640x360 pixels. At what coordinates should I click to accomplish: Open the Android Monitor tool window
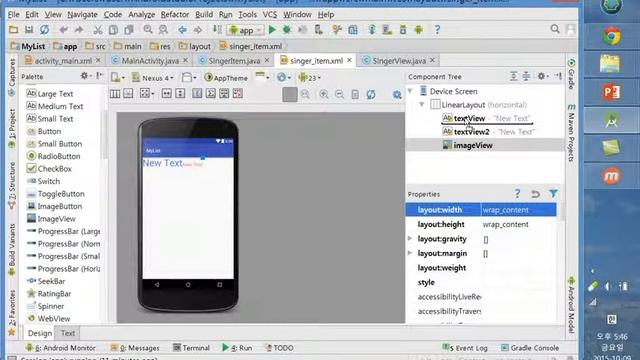click(60, 348)
